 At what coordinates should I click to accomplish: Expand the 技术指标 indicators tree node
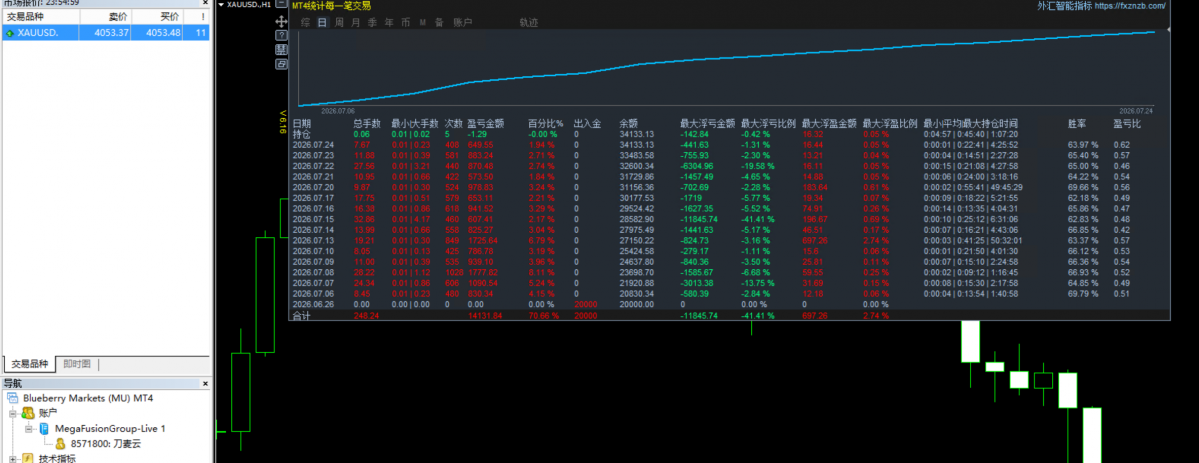click(13, 458)
